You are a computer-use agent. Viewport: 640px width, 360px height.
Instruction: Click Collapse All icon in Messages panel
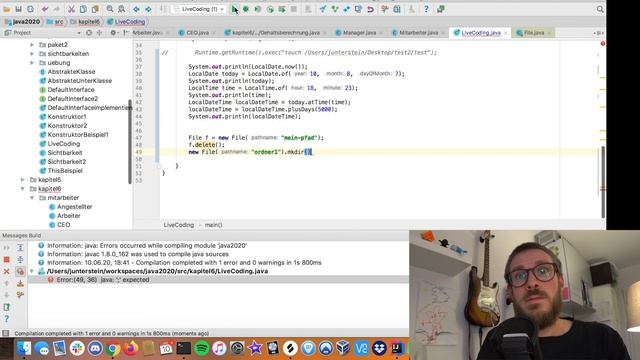click(x=20, y=260)
